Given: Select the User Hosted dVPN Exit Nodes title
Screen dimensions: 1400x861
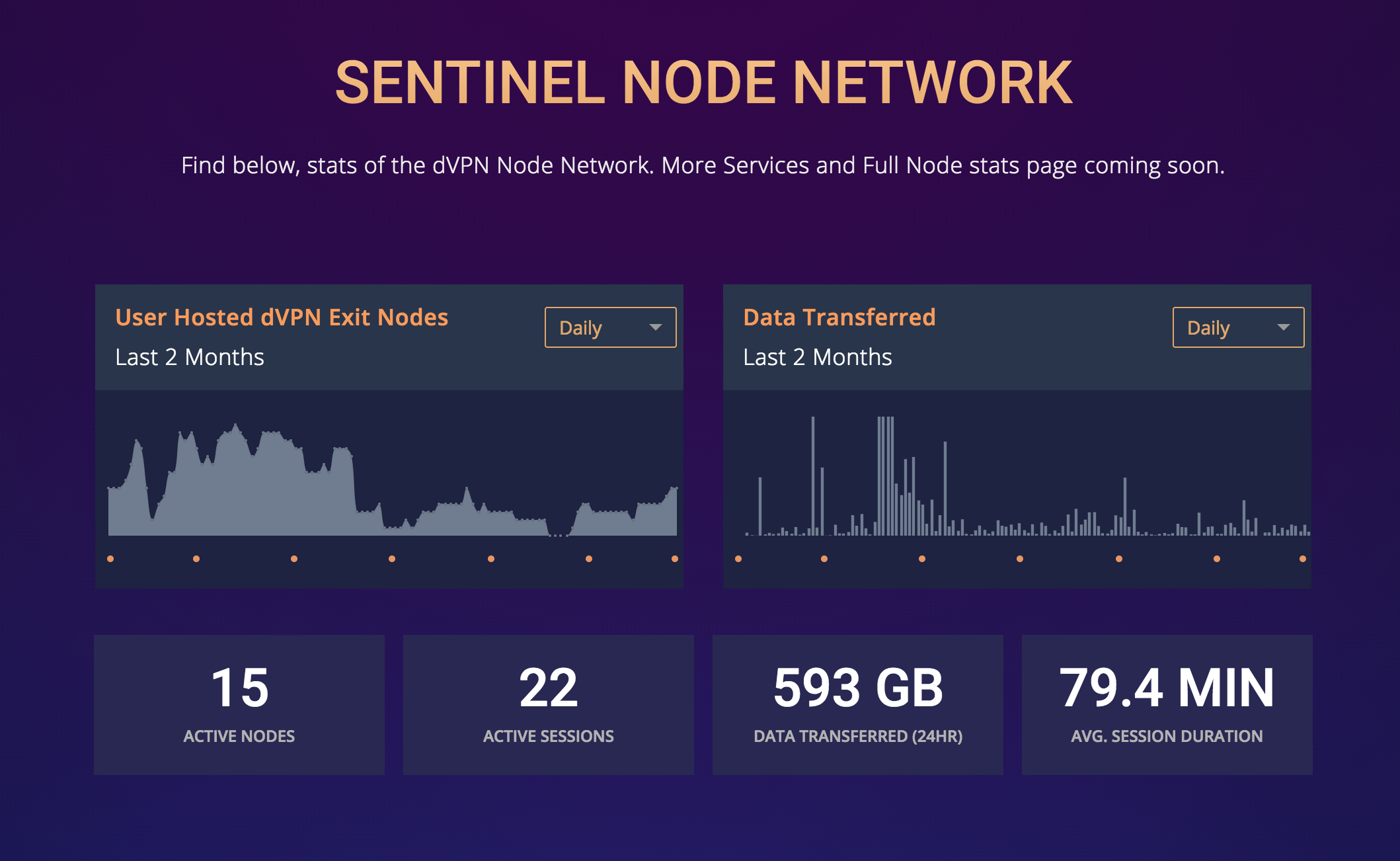Looking at the screenshot, I should (x=282, y=317).
